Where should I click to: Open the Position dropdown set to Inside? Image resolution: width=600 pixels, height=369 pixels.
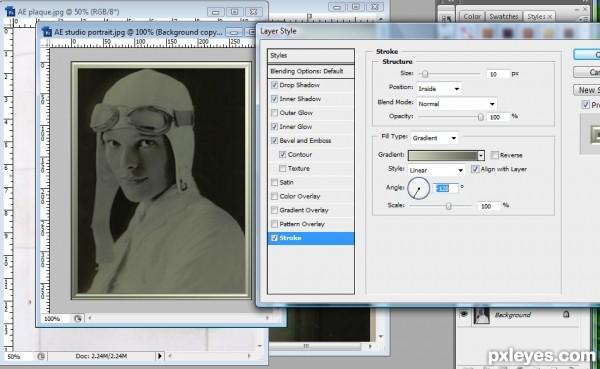(x=439, y=89)
